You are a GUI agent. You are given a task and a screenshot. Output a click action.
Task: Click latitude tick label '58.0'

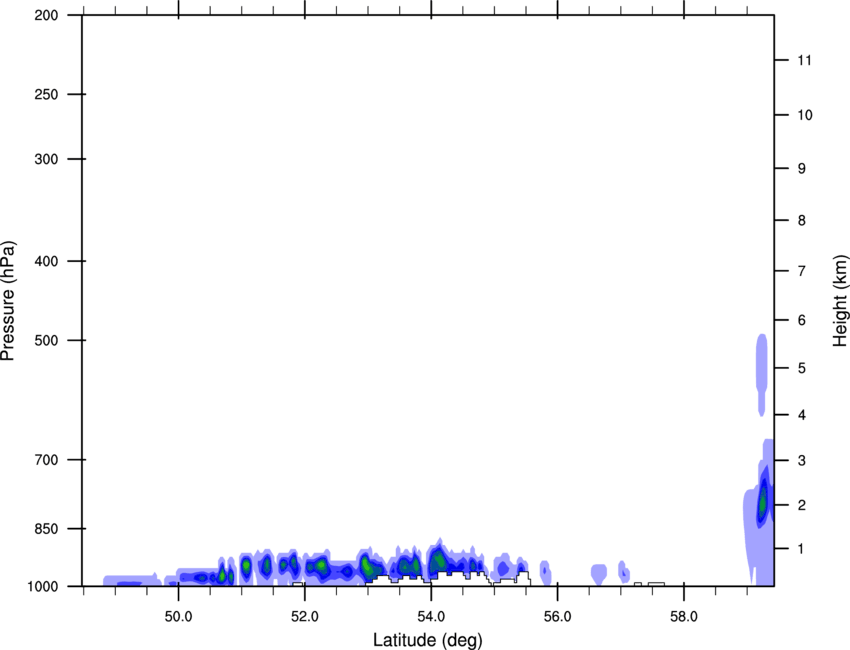tap(684, 617)
